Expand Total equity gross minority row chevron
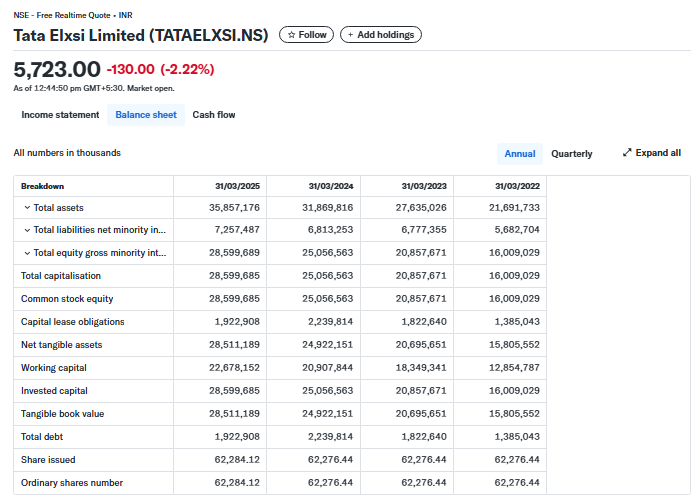 click(27, 253)
